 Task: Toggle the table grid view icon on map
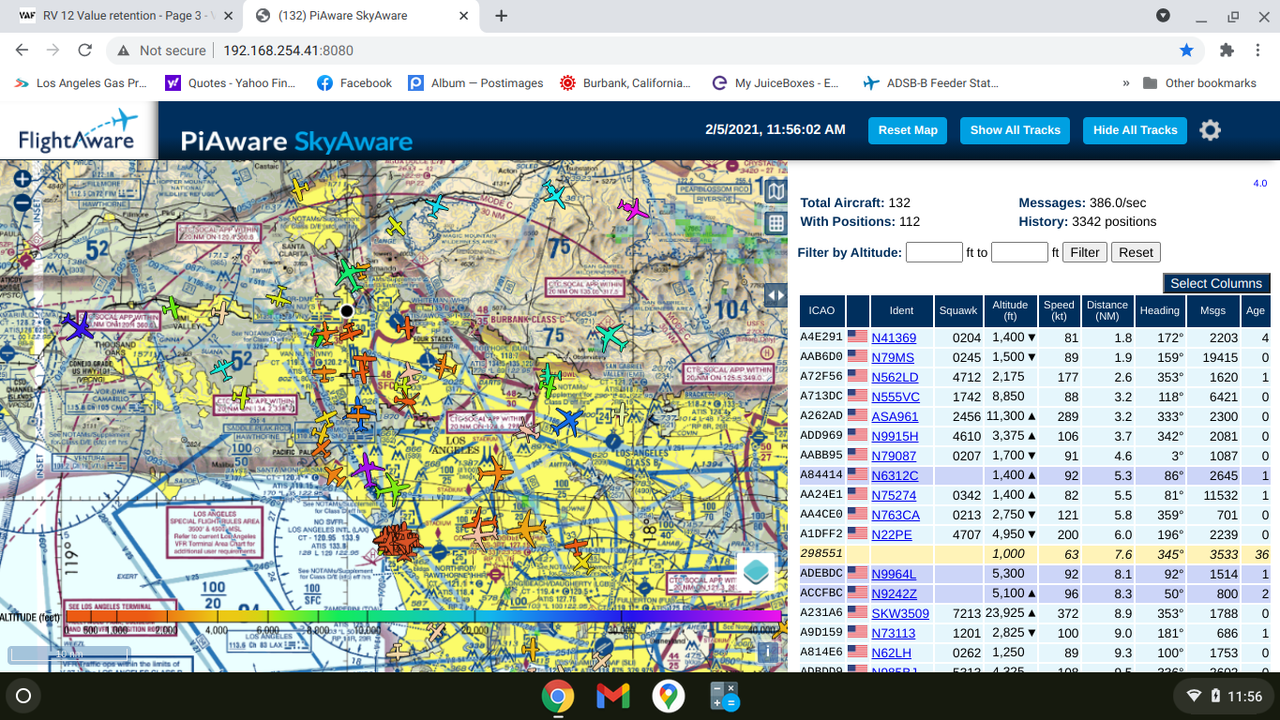pos(775,224)
